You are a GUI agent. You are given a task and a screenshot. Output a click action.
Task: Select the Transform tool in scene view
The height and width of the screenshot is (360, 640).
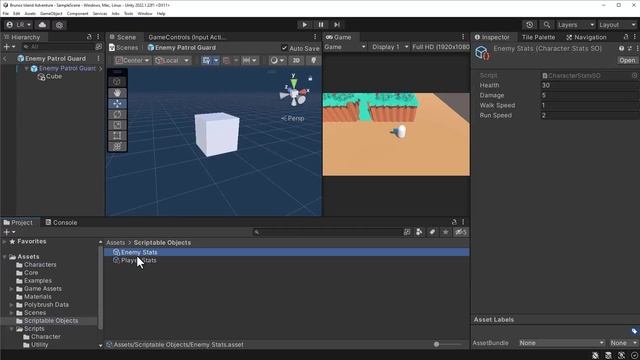117,146
